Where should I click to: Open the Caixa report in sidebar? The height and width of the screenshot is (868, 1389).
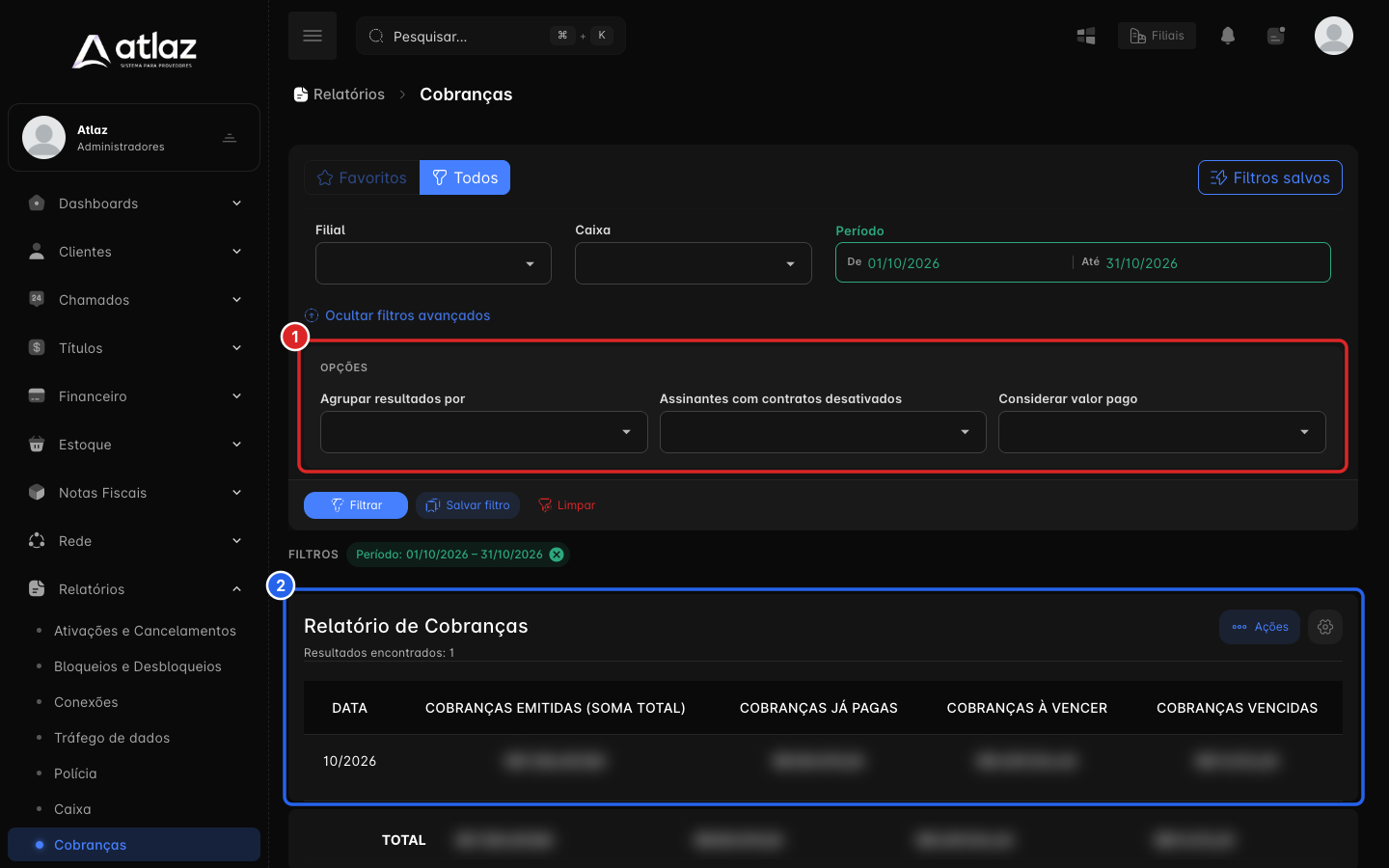72,809
